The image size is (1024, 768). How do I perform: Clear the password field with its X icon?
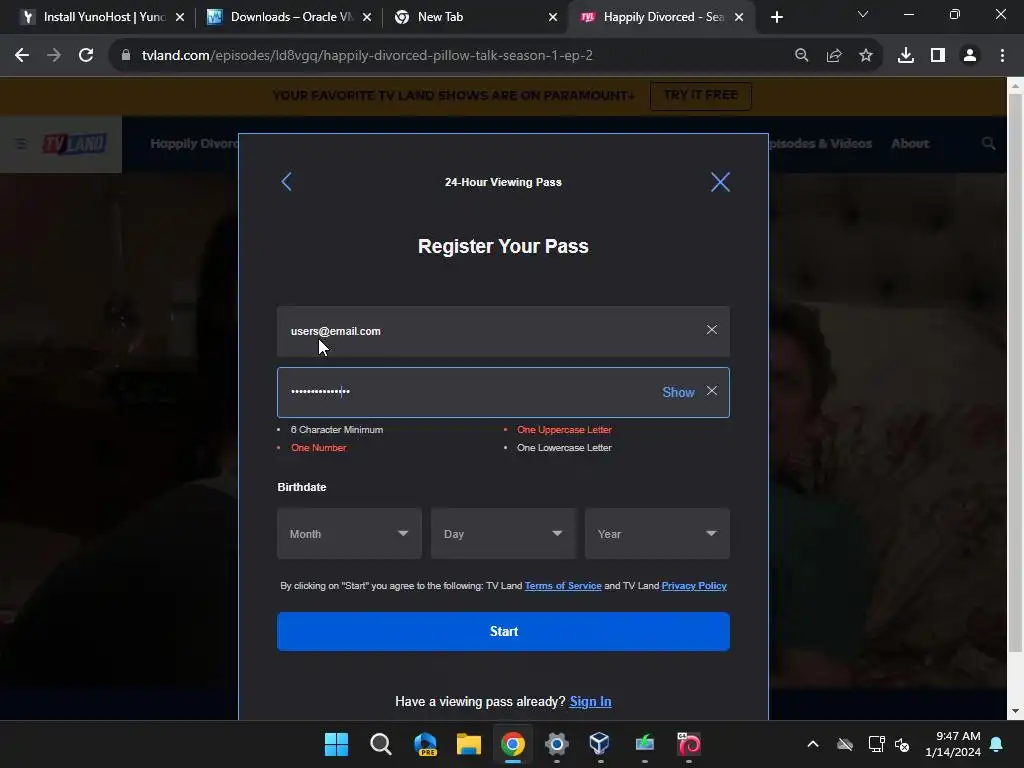(711, 391)
